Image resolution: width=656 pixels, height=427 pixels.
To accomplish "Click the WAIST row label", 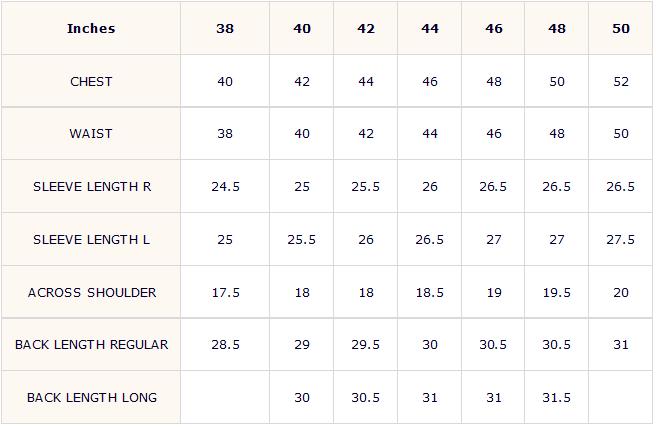I will click(x=91, y=133).
